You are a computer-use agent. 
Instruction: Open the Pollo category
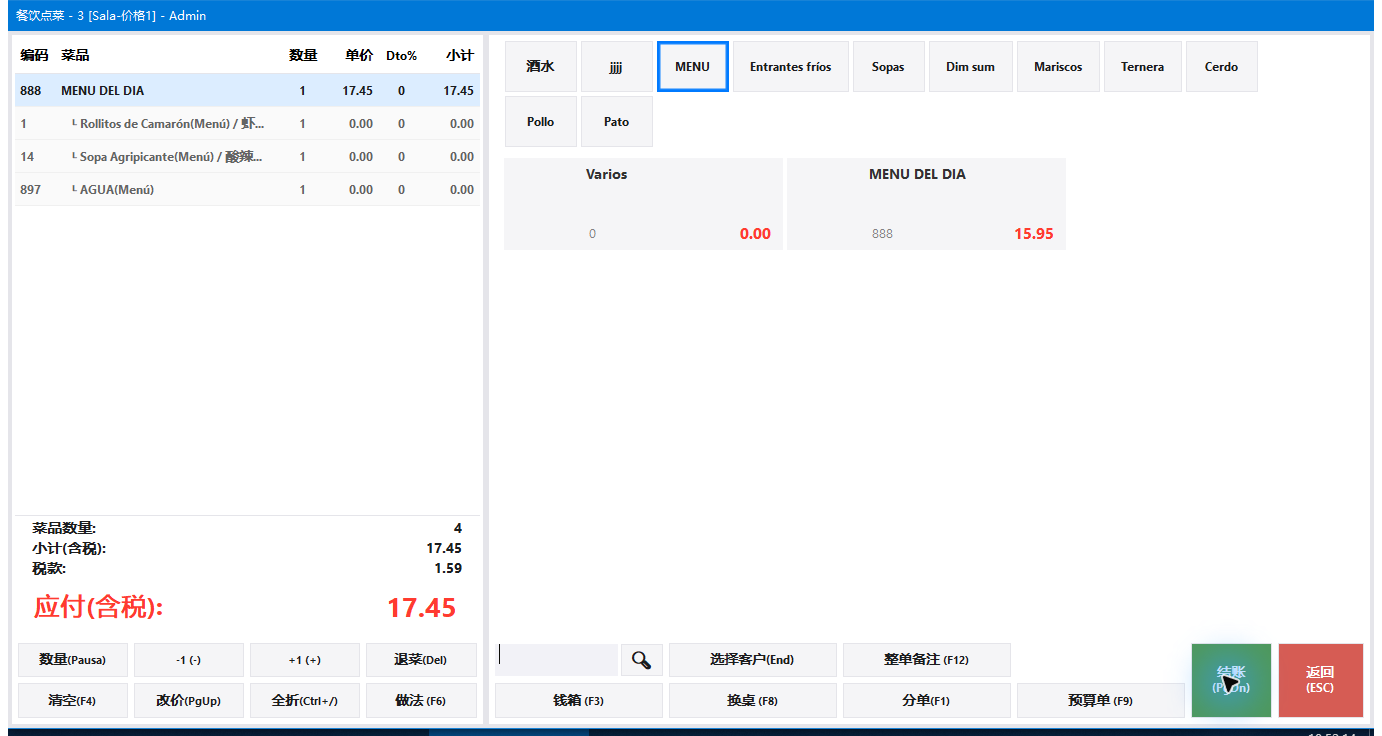[x=541, y=122]
